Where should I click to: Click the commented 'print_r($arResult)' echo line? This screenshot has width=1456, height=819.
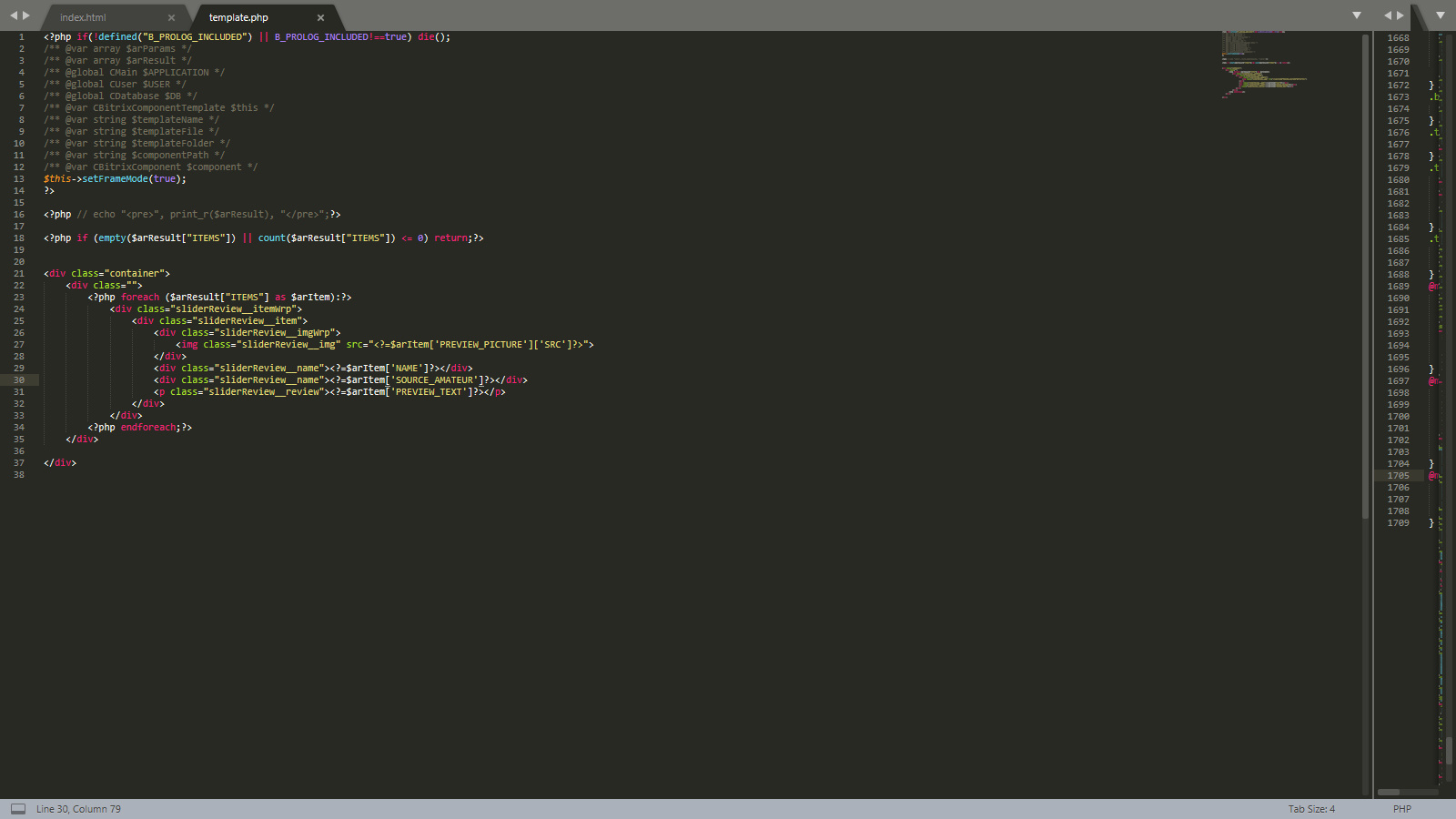click(x=192, y=215)
